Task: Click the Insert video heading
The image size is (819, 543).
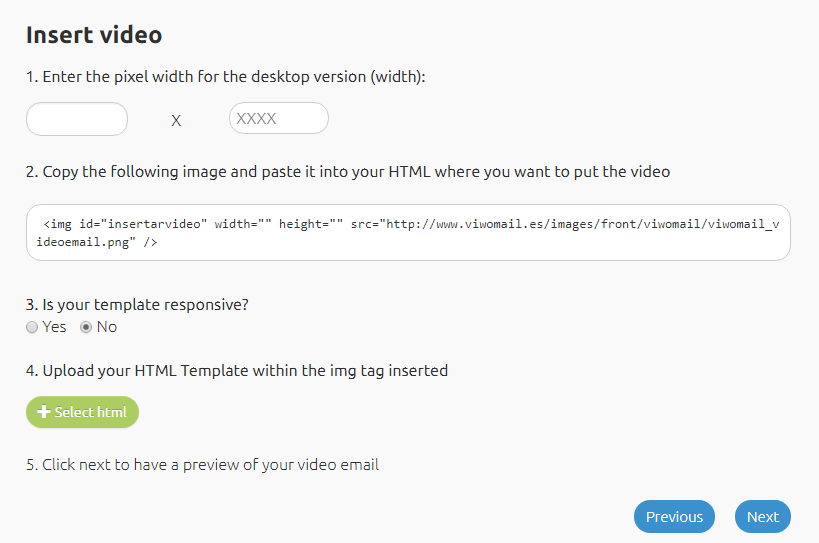Action: (x=94, y=35)
